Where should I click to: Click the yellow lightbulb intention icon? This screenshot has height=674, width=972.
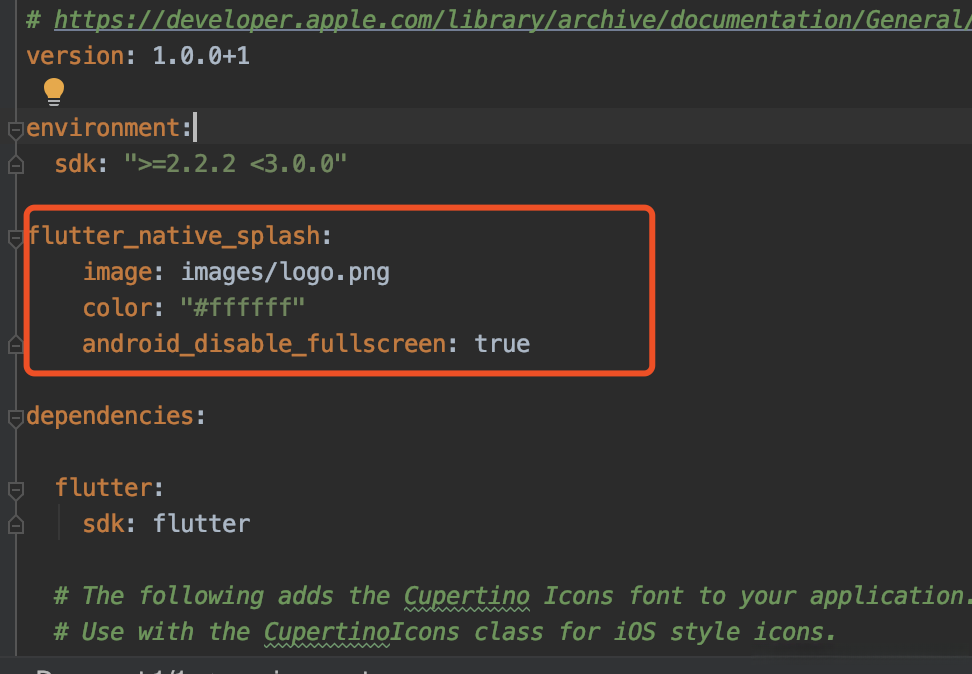(54, 92)
